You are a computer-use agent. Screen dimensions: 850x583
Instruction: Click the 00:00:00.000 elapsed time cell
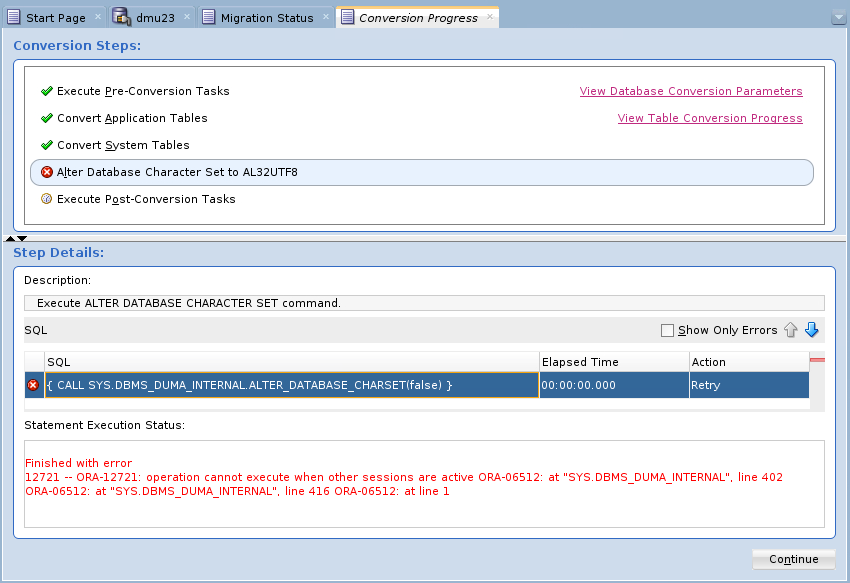614,385
